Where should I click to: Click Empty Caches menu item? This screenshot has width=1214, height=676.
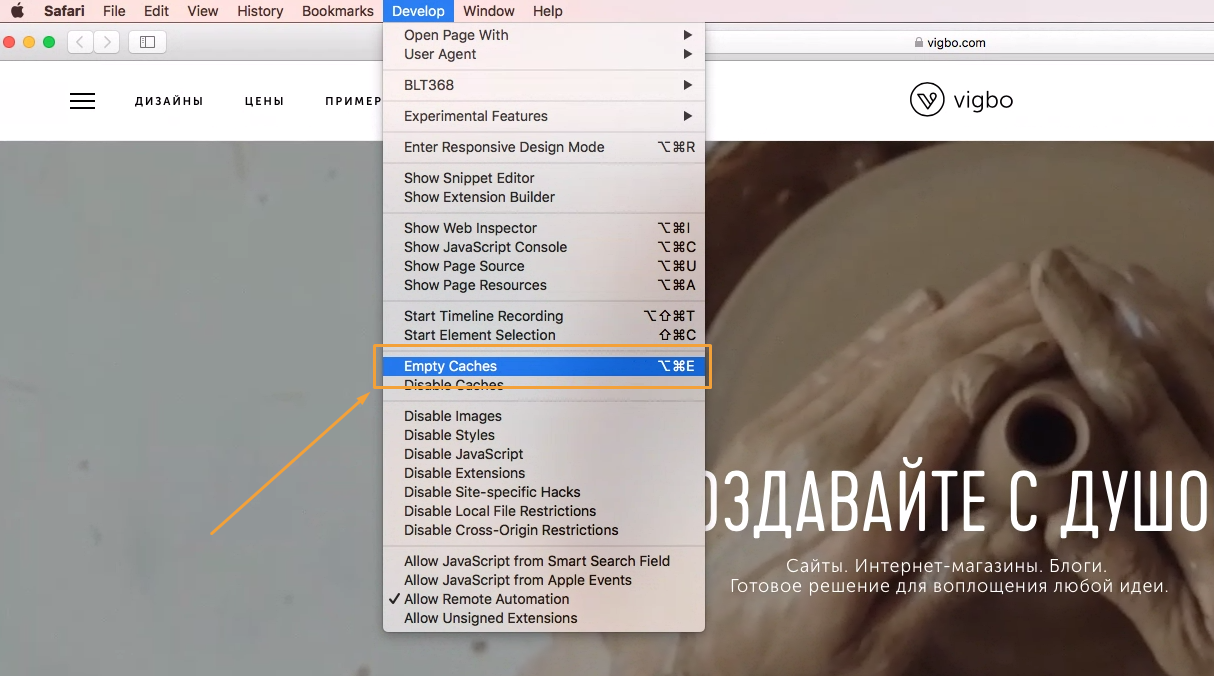coord(544,366)
